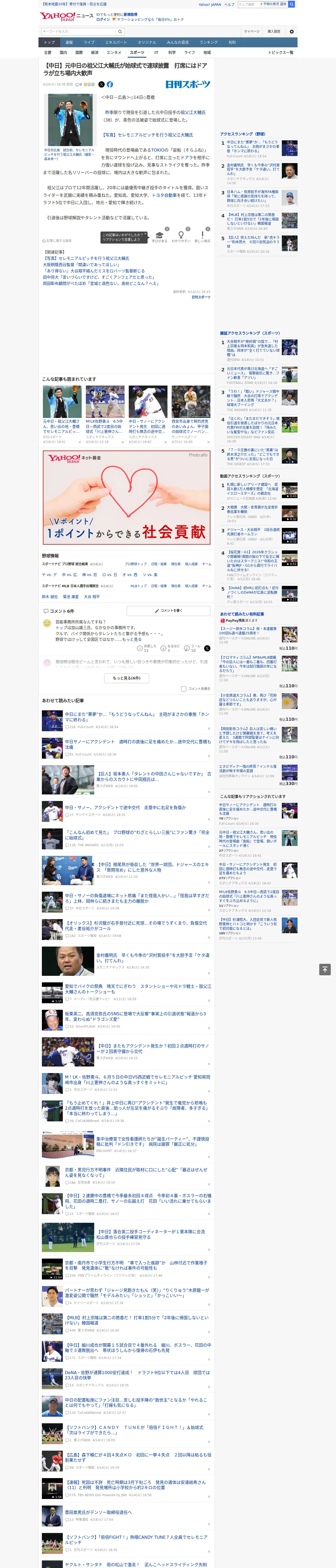The width and height of the screenshot is (336, 1568).
Task: Share the top comment on X
Action: [207, 648]
